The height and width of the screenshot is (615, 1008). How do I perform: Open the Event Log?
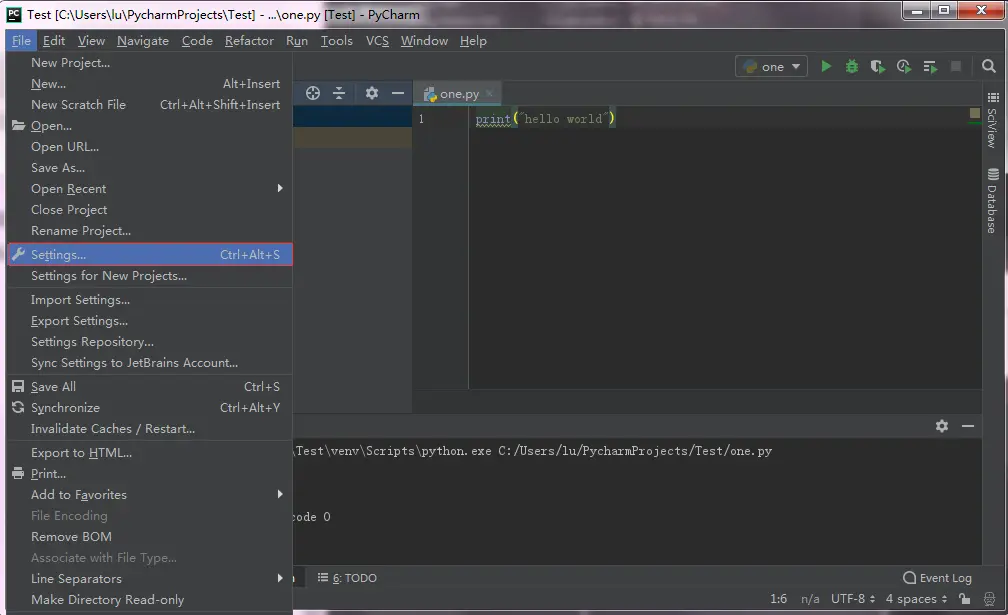tap(937, 578)
